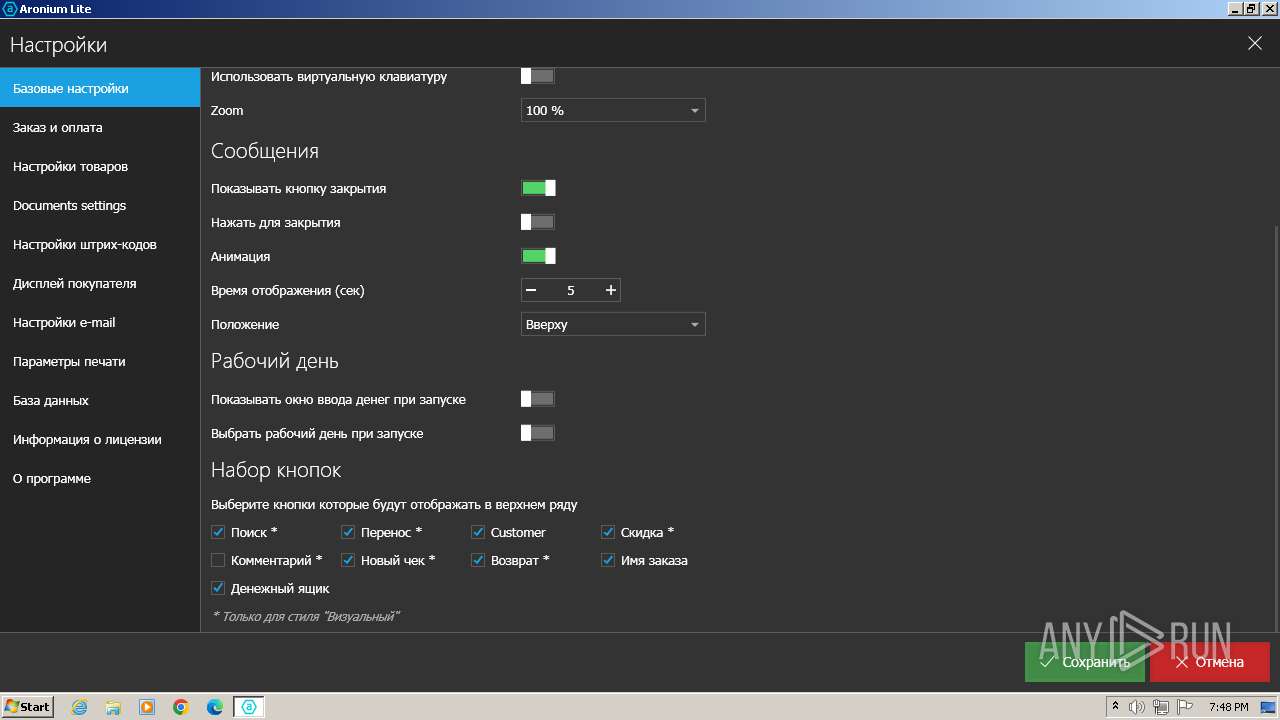Click the 'Только для стиля' footnote text
1280x720 pixels.
coord(305,616)
